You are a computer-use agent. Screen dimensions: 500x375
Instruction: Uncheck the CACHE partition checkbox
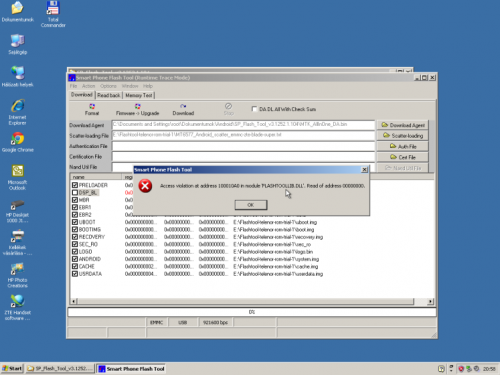[x=75, y=266]
